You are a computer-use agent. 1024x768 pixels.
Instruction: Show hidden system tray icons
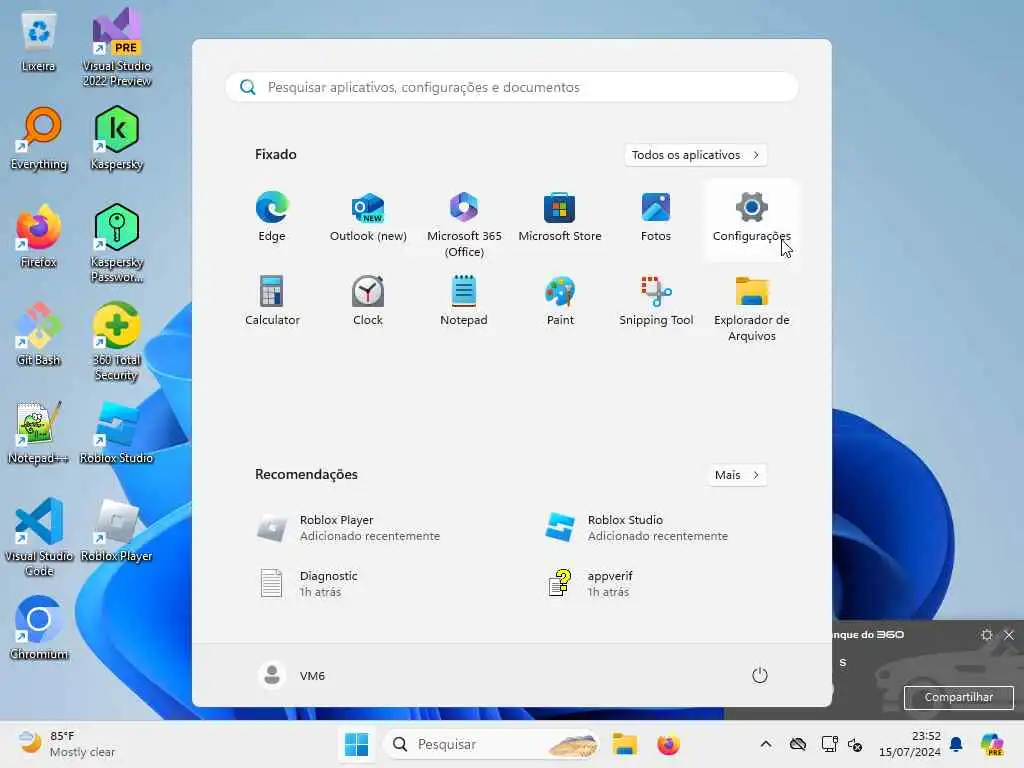765,744
